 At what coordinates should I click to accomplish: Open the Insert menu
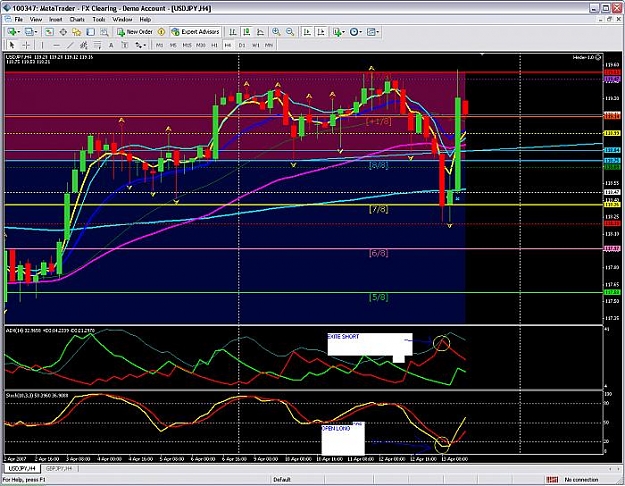point(55,19)
